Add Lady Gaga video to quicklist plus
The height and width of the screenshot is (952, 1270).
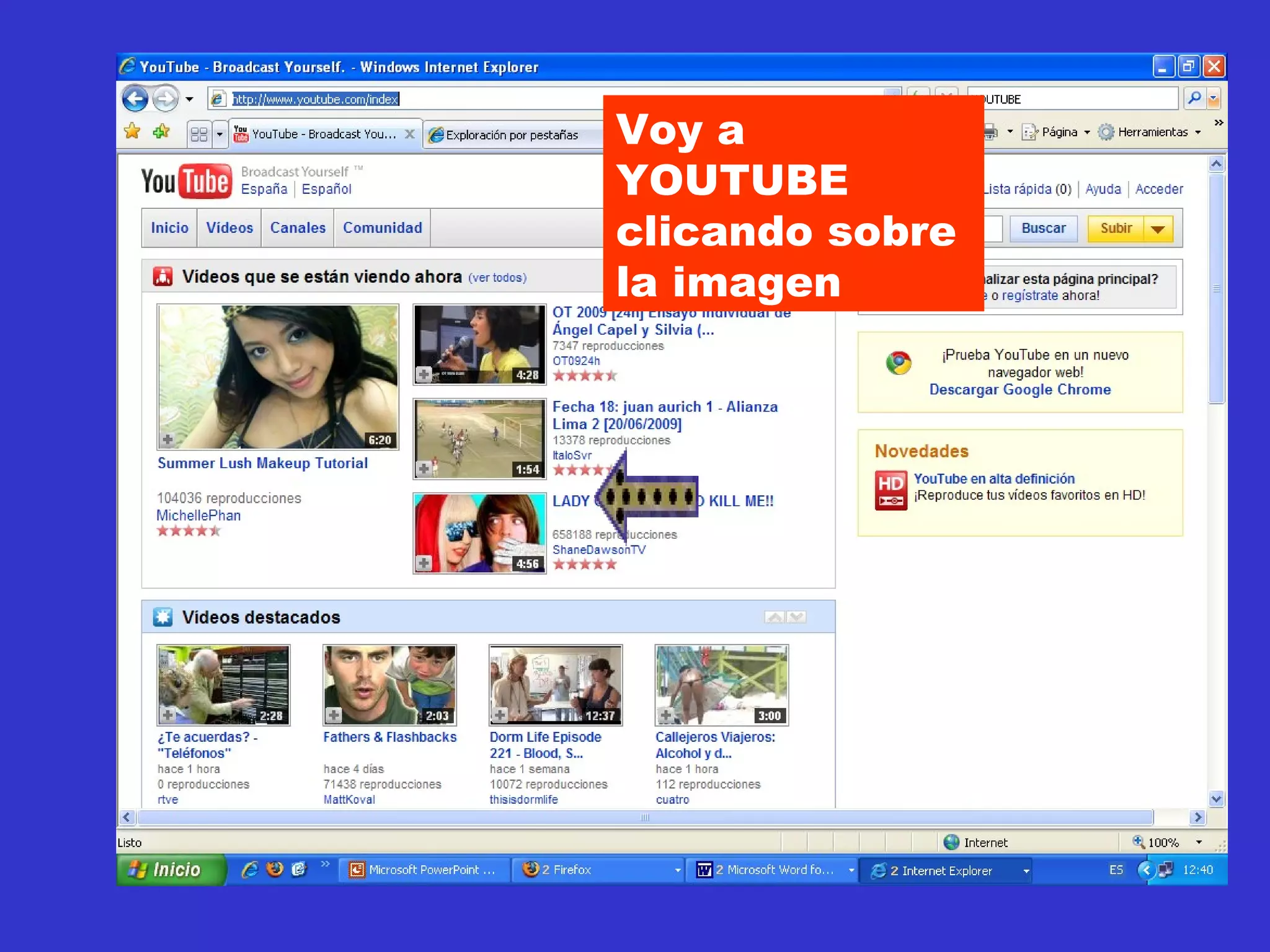[x=424, y=563]
